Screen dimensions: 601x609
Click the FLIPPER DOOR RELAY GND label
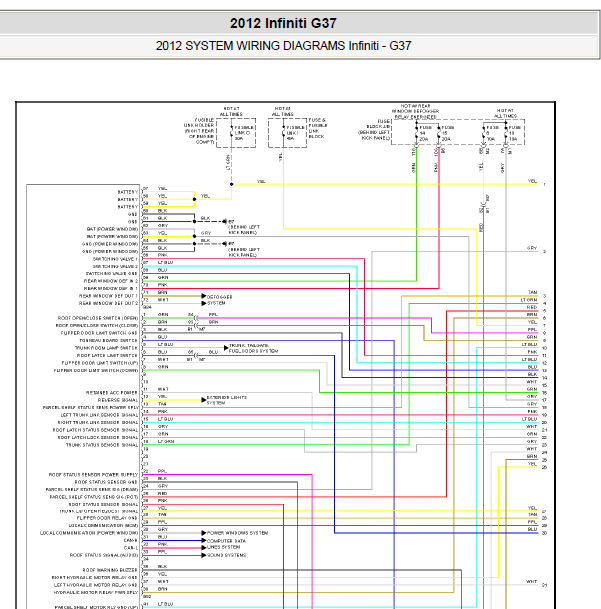(x=107, y=518)
